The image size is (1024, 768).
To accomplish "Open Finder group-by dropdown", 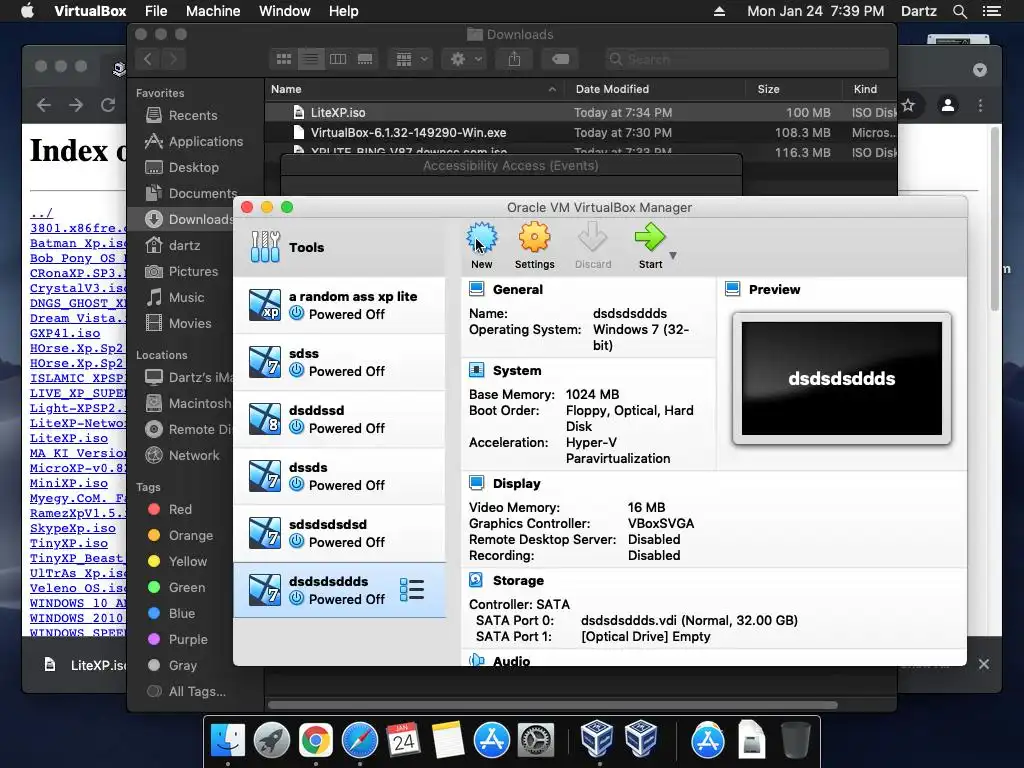I will tap(411, 59).
